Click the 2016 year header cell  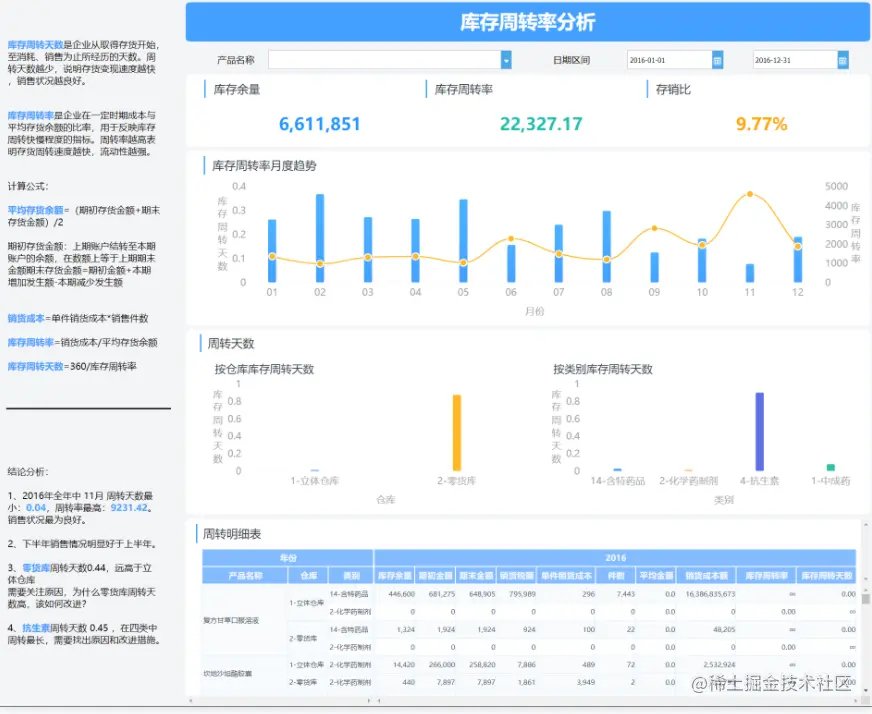point(615,558)
